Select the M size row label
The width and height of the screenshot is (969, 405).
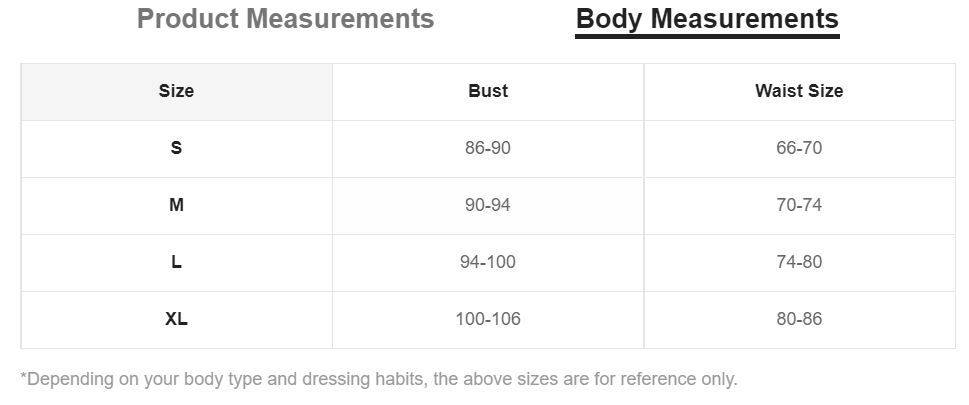pyautogui.click(x=176, y=205)
